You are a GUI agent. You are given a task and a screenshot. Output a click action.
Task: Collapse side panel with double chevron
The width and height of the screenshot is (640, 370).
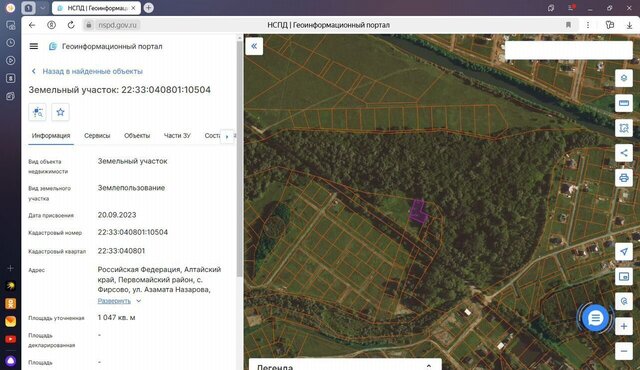(x=254, y=46)
